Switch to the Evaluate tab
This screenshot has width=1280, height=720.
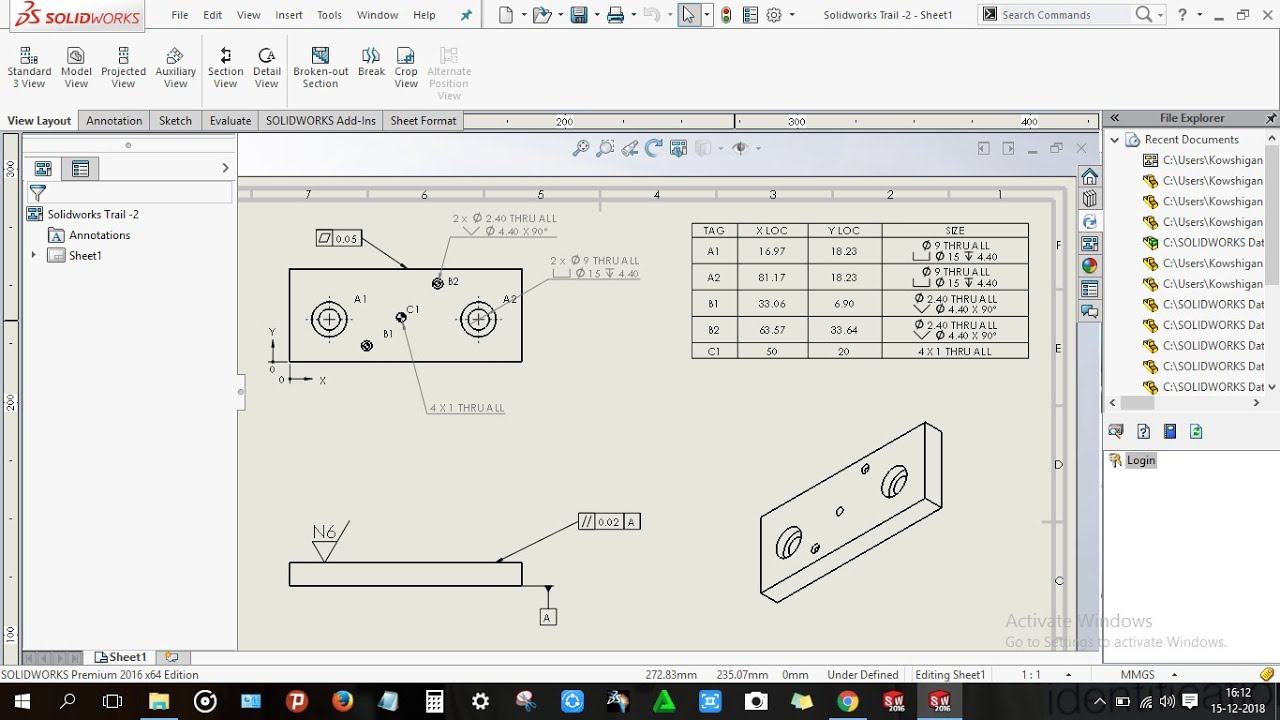click(230, 121)
